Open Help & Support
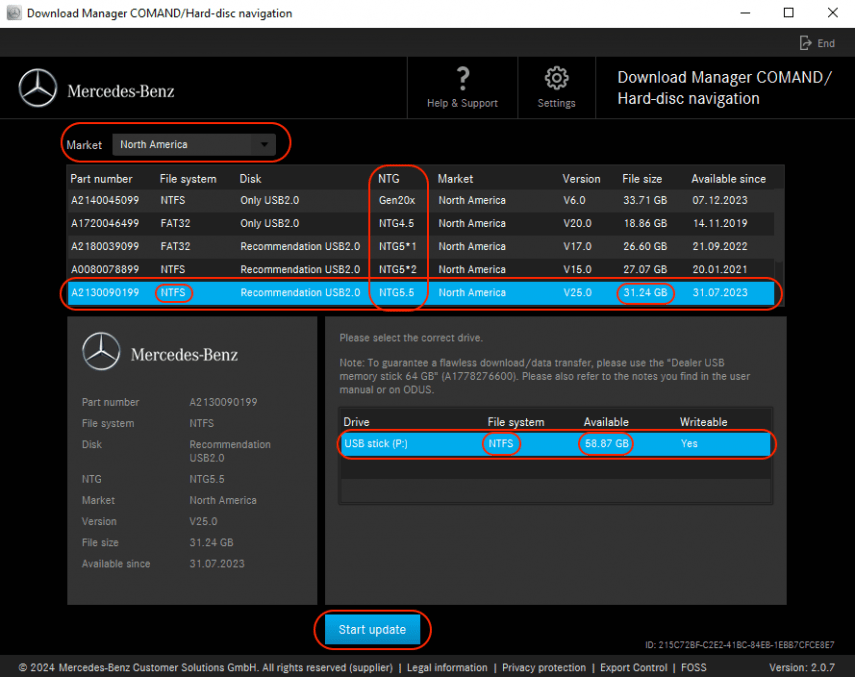The height and width of the screenshot is (677, 855). coord(462,88)
